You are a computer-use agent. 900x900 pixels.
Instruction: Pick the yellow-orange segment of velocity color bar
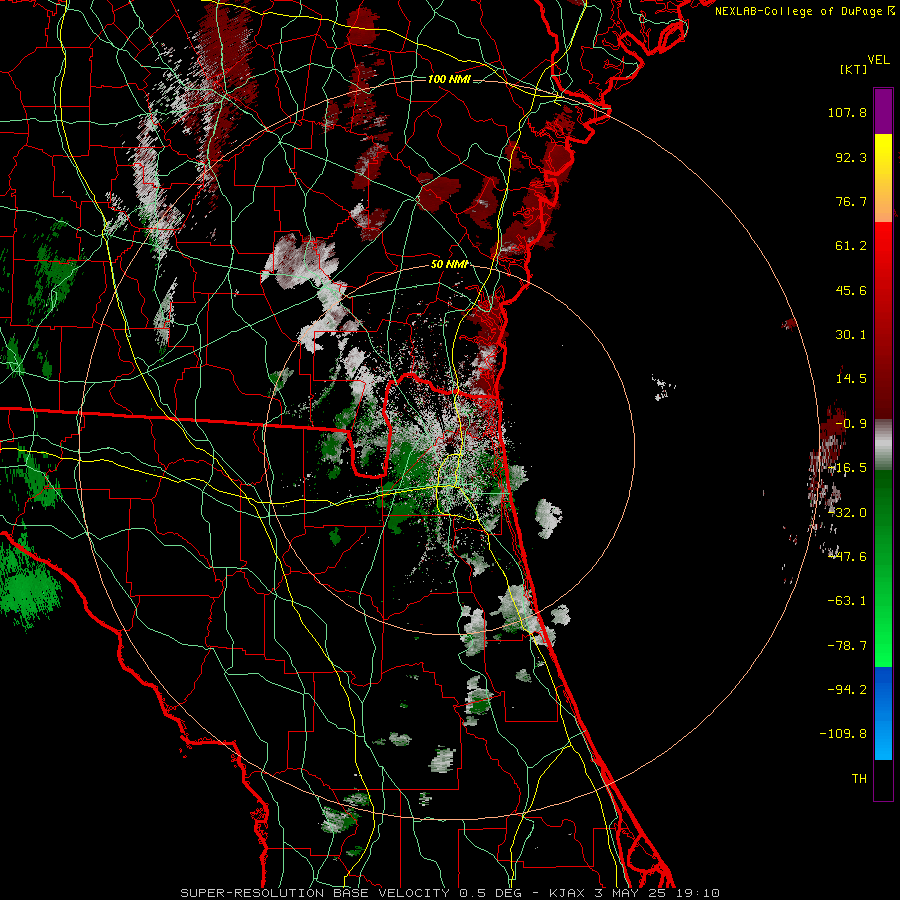(x=883, y=178)
